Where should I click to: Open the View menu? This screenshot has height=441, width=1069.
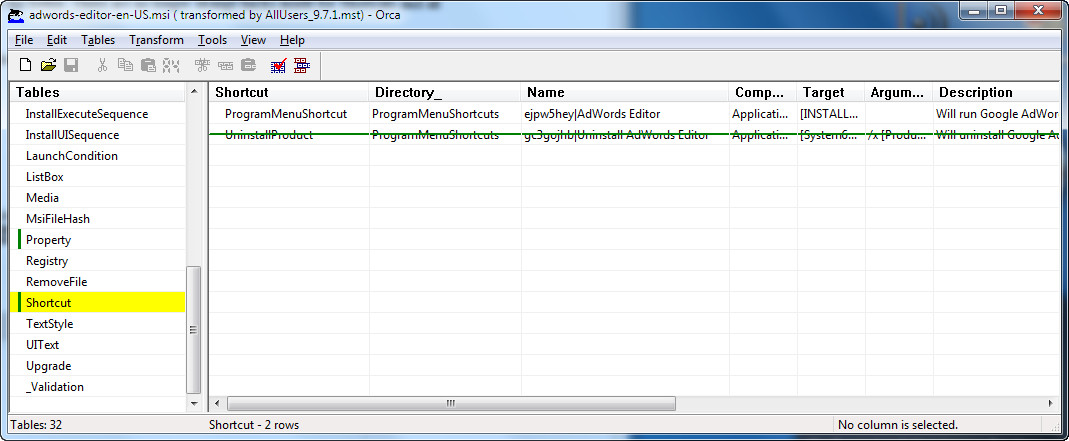[253, 40]
